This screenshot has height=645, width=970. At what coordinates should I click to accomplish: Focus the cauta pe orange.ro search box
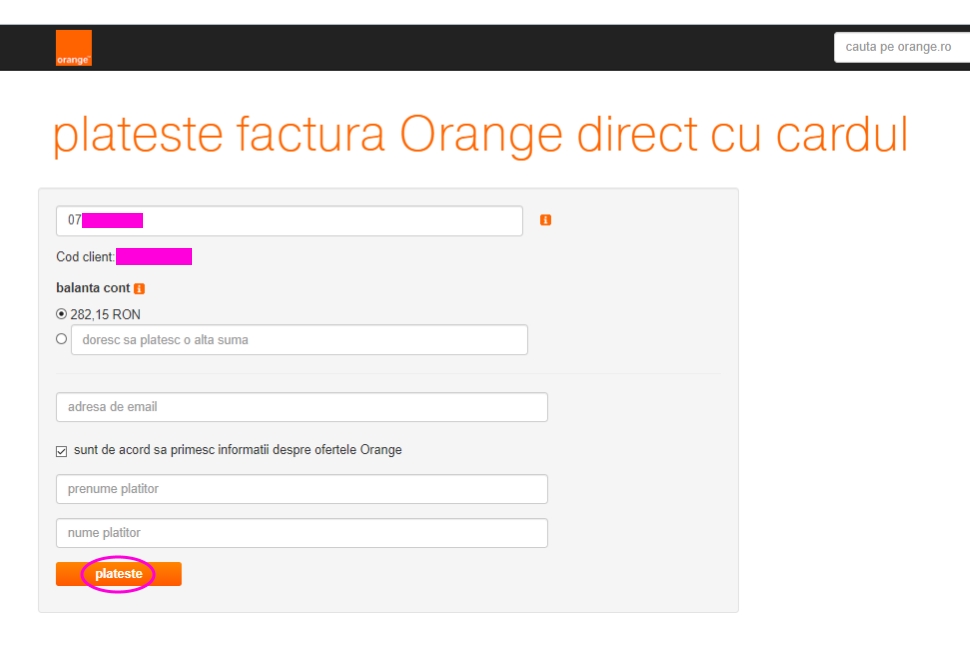900,47
